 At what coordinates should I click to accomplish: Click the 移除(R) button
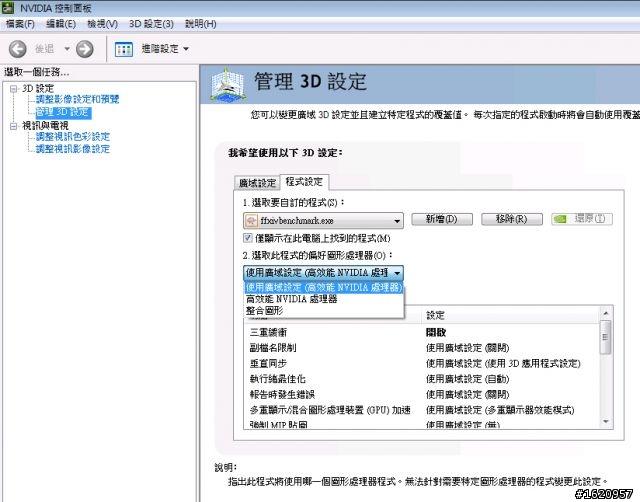512,219
